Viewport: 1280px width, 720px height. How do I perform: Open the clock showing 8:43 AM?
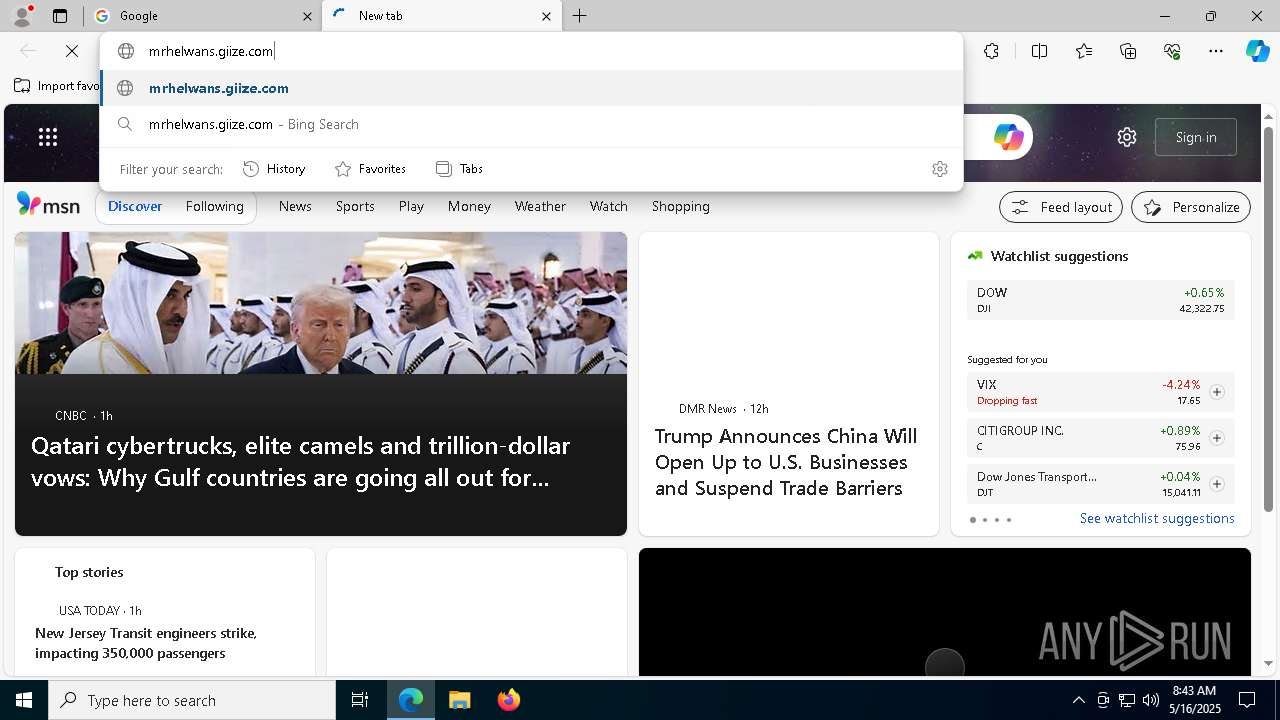click(x=1194, y=700)
